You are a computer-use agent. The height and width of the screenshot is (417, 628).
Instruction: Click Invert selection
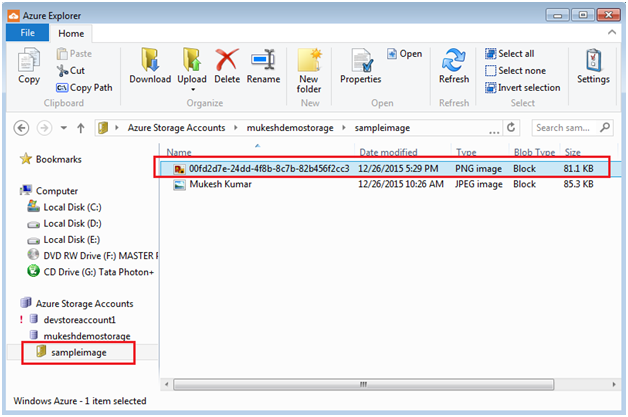coord(522,88)
